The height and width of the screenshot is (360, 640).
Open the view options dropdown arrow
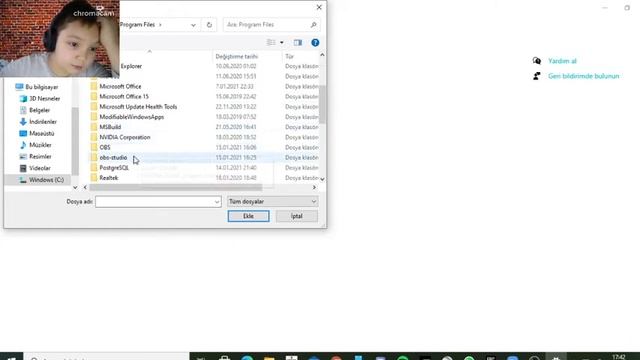282,42
